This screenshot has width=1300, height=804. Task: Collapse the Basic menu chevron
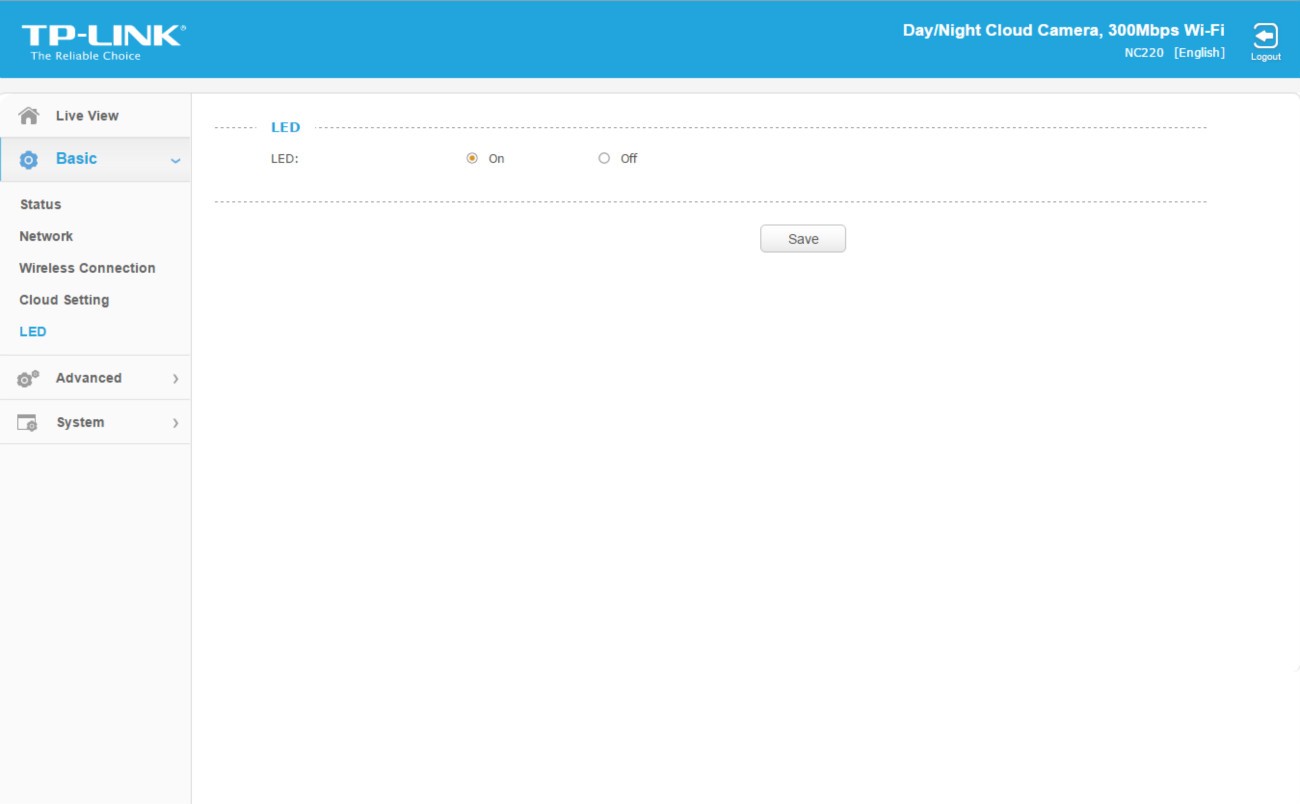pyautogui.click(x=175, y=161)
